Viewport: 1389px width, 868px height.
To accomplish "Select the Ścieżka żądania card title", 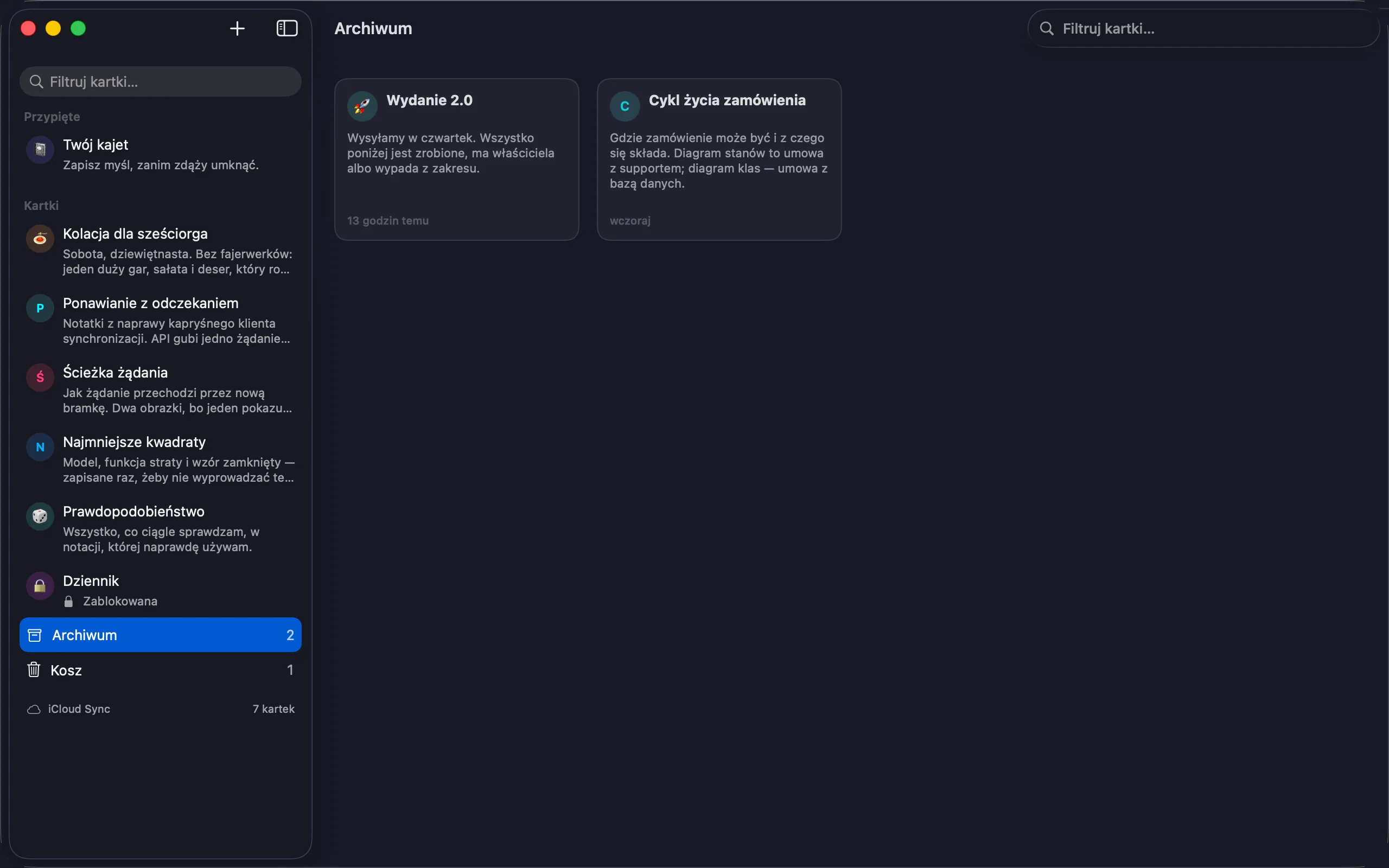I will (116, 373).
